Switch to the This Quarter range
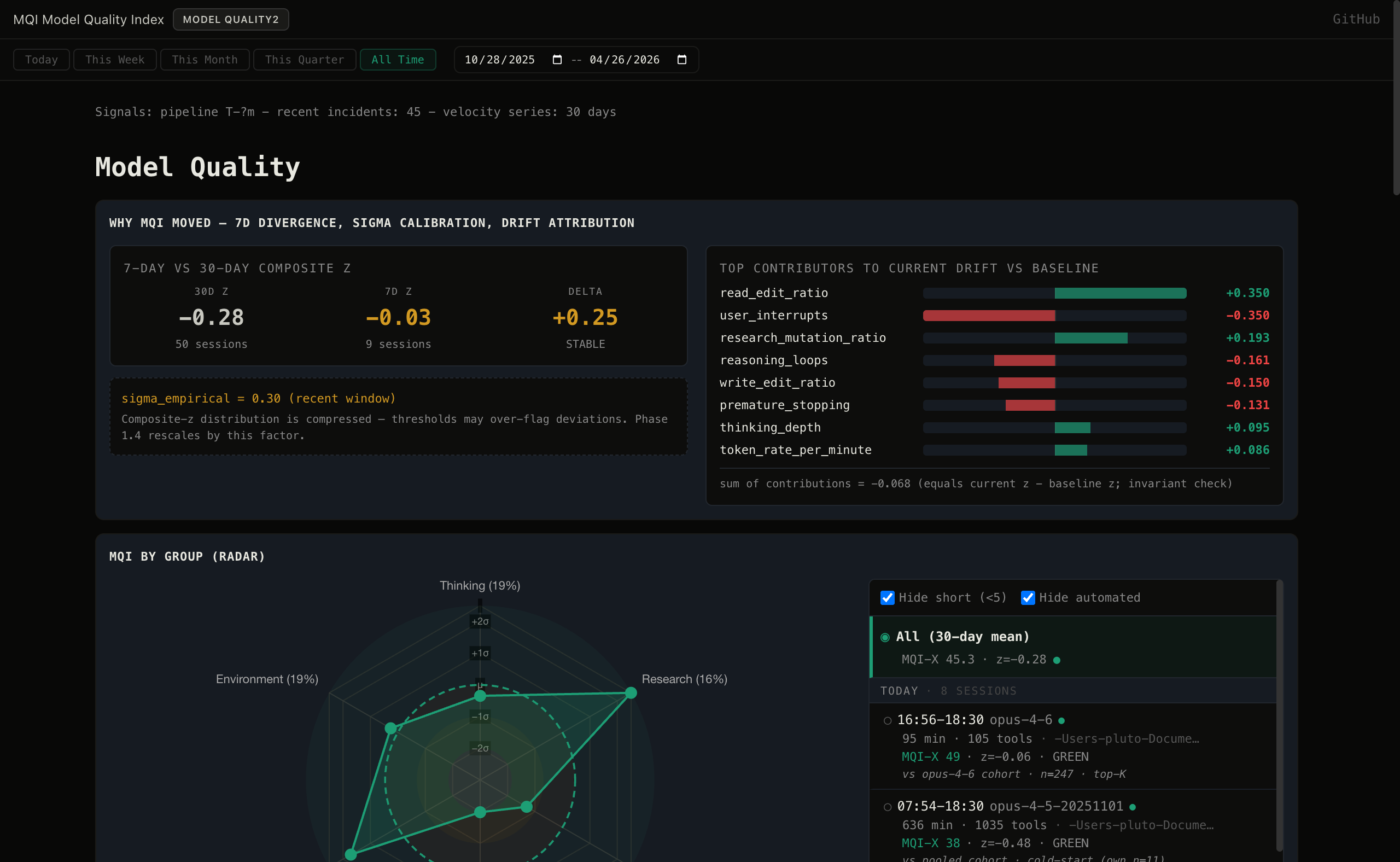The image size is (1400, 862). pyautogui.click(x=305, y=60)
